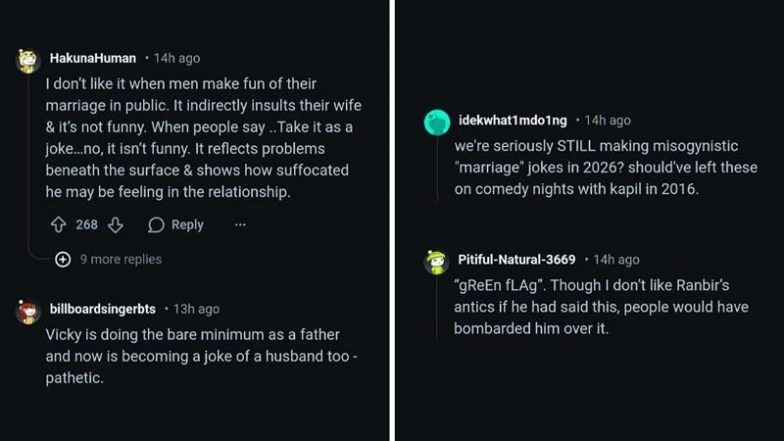
Task: Click idekwhat1mdo1ng's teal avatar
Action: click(437, 122)
